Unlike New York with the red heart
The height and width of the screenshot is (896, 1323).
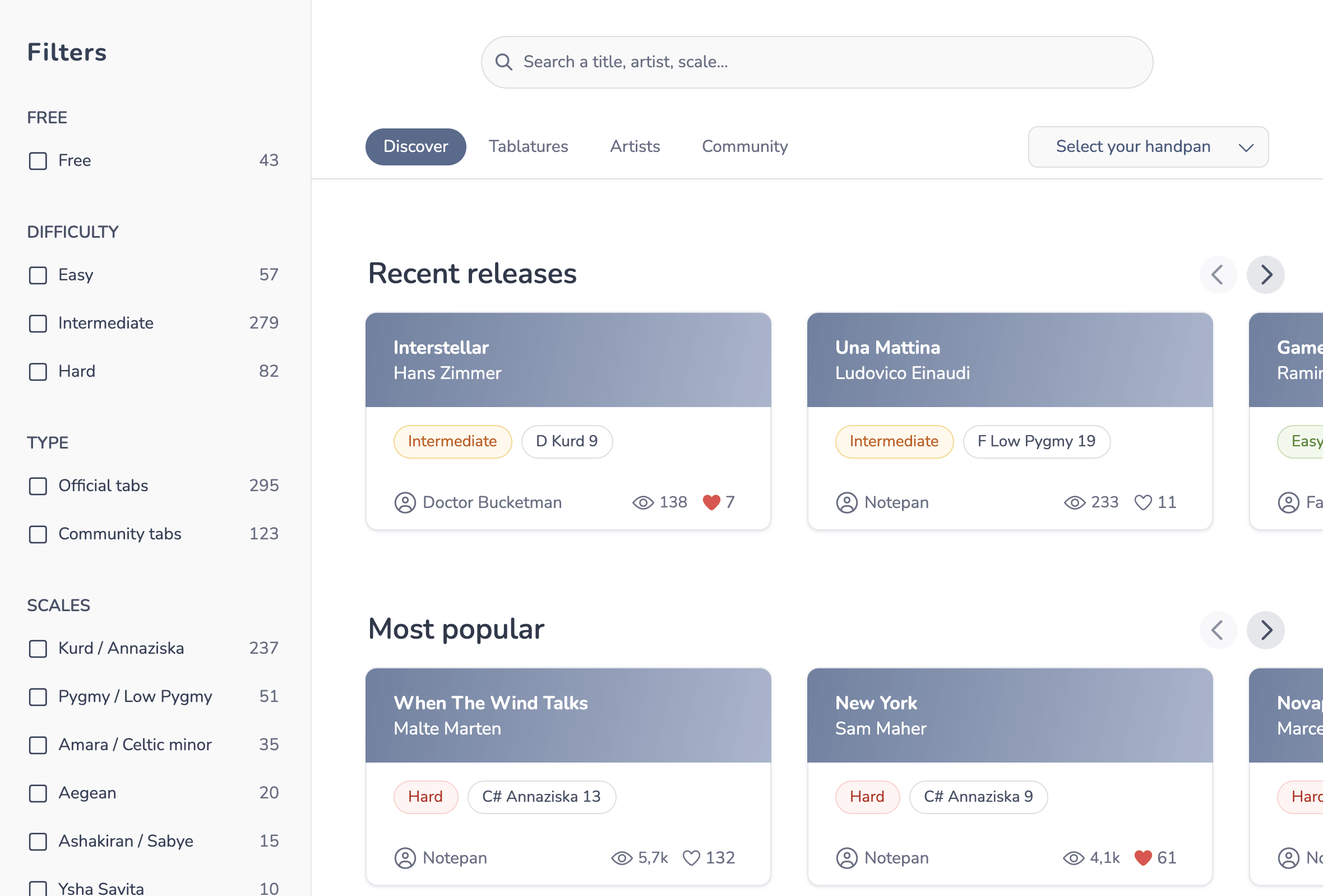pos(1143,858)
